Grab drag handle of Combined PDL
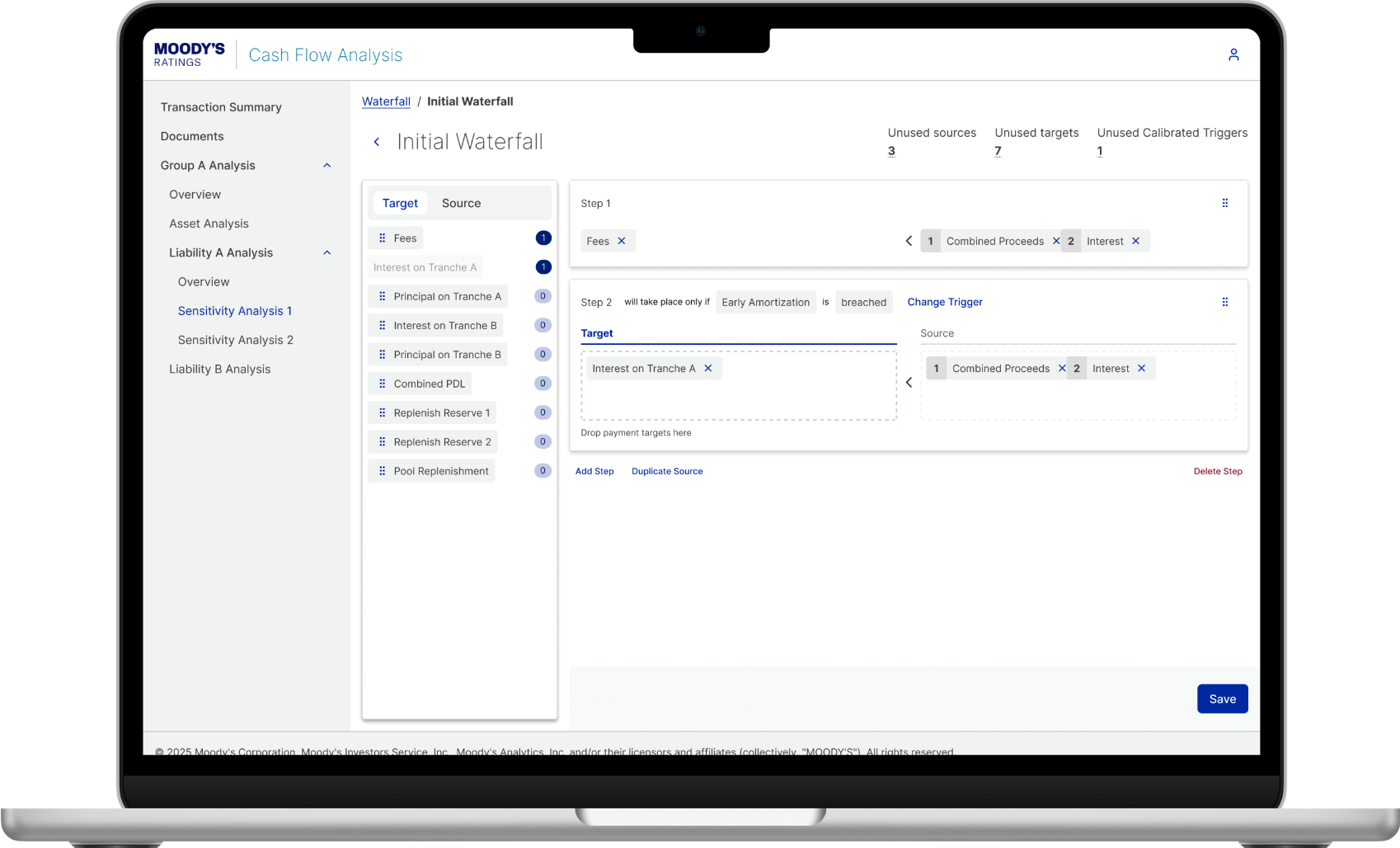Screen dimensions: 1400x848 click(x=382, y=384)
